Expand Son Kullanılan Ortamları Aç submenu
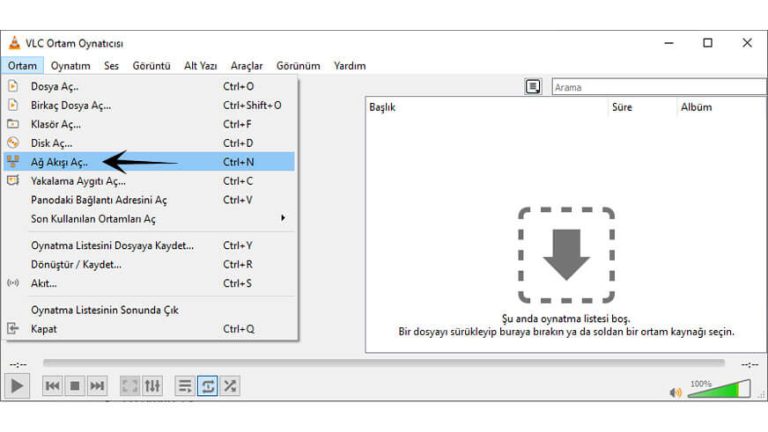This screenshot has width=768, height=432. (149, 218)
